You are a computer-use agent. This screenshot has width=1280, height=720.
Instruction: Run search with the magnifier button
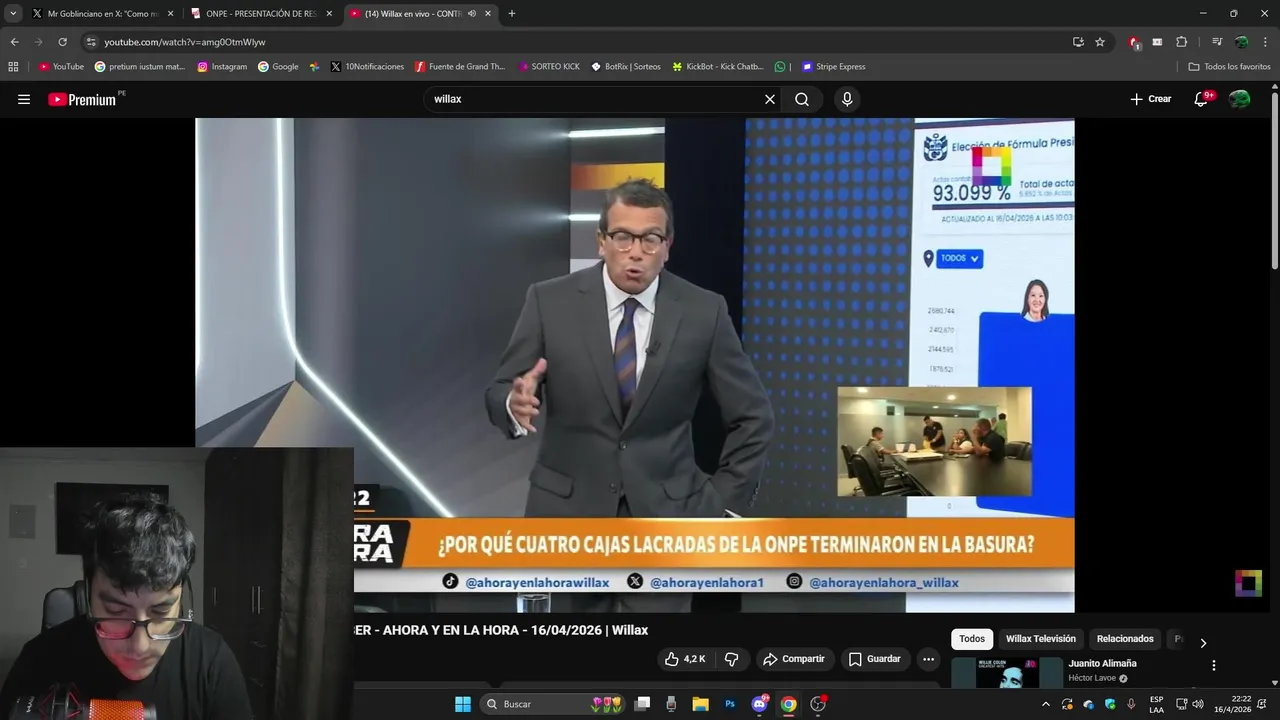tap(802, 99)
